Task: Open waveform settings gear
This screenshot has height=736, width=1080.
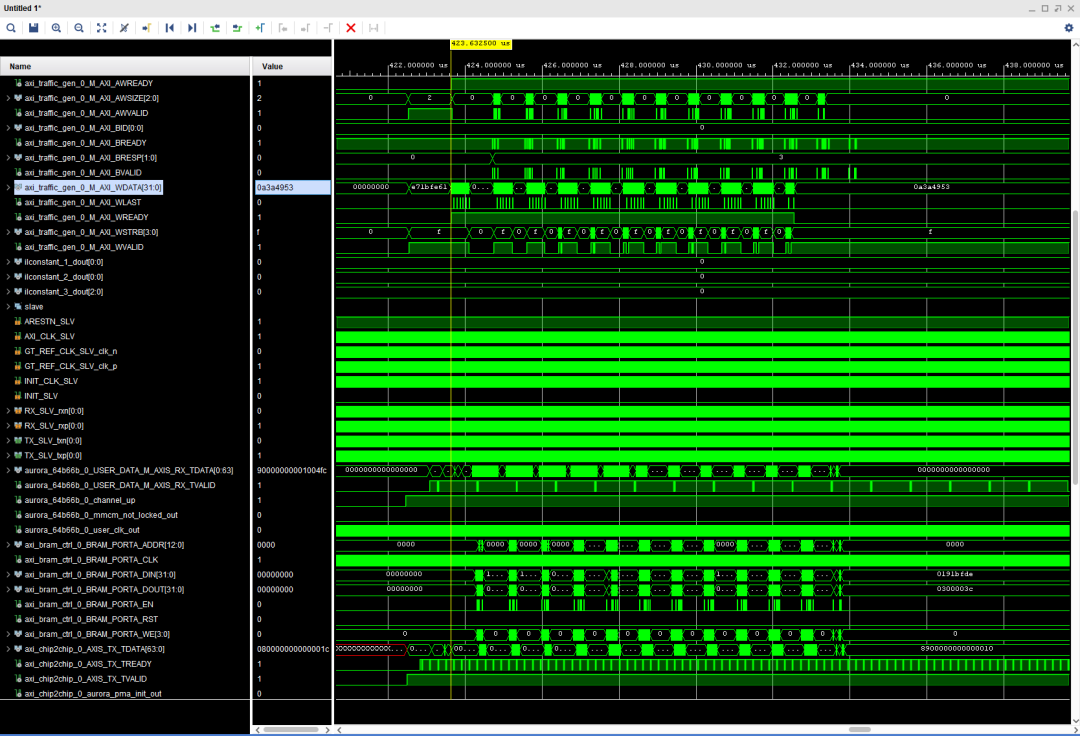Action: (1068, 28)
